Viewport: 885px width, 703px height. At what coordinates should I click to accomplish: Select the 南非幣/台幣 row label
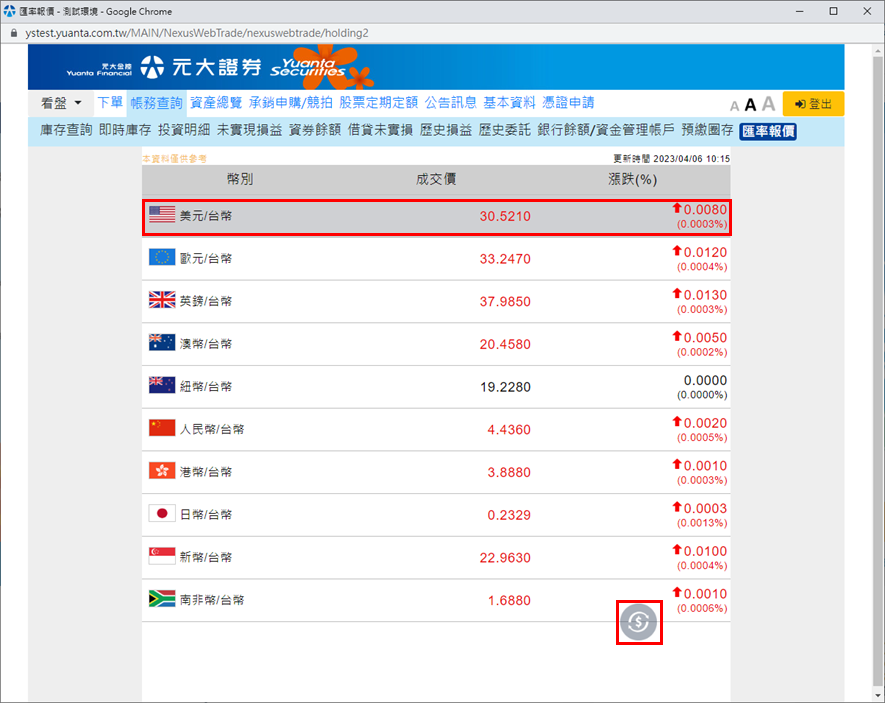pyautogui.click(x=212, y=600)
